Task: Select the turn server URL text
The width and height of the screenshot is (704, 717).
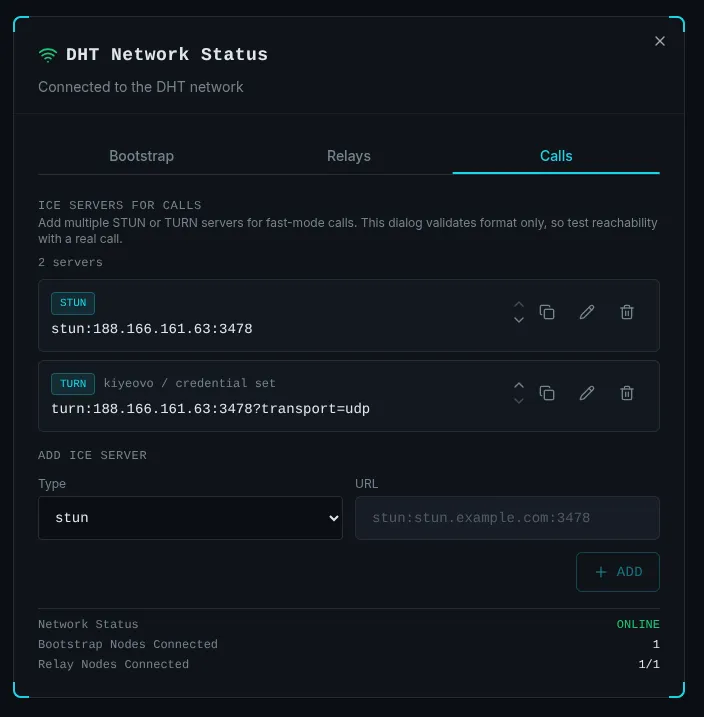Action: (210, 409)
